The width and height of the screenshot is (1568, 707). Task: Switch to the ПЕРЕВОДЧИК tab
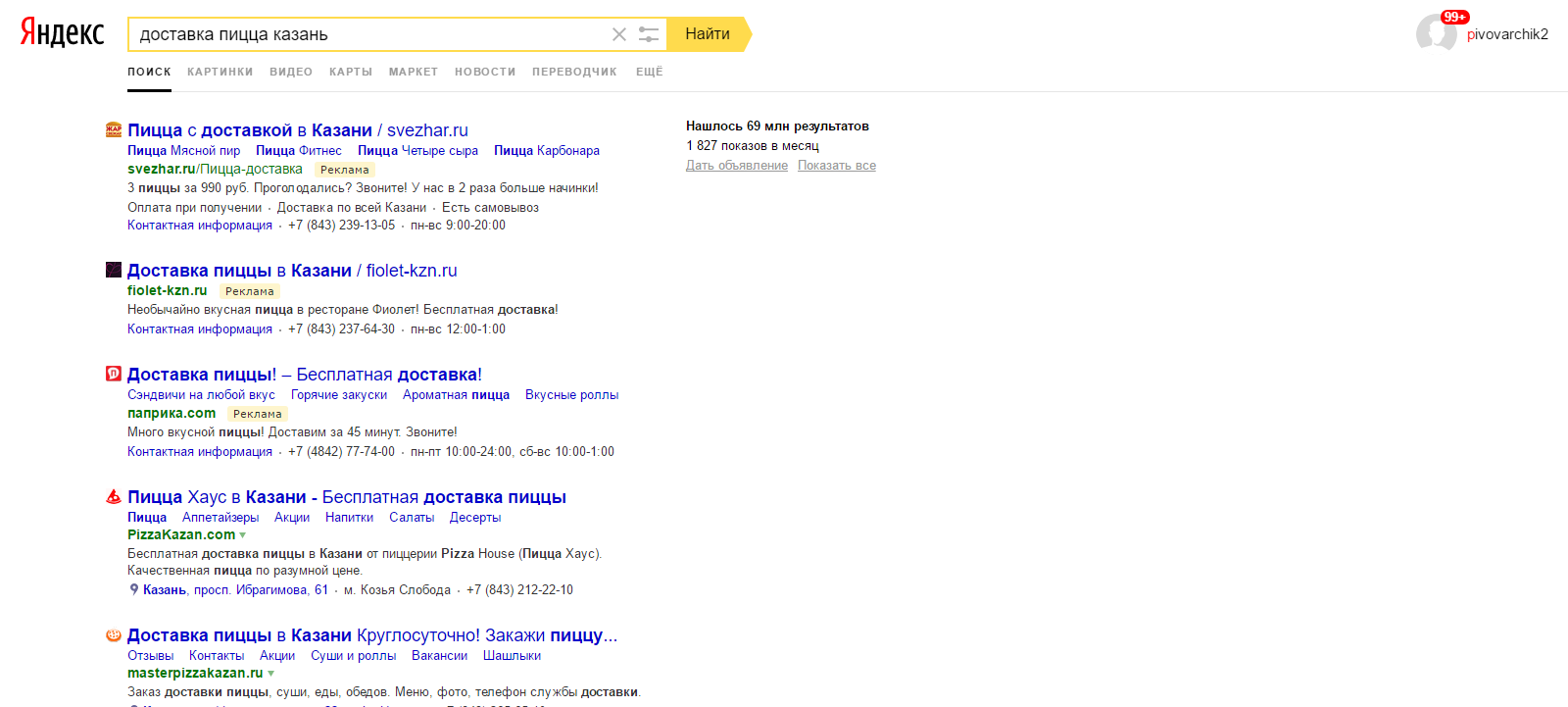pos(574,72)
